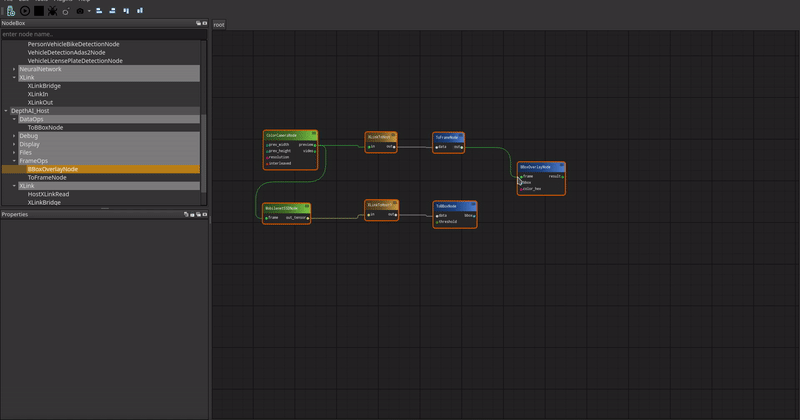800x420 pixels.
Task: Align selected nodes to the bottom edge
Action: click(x=140, y=11)
